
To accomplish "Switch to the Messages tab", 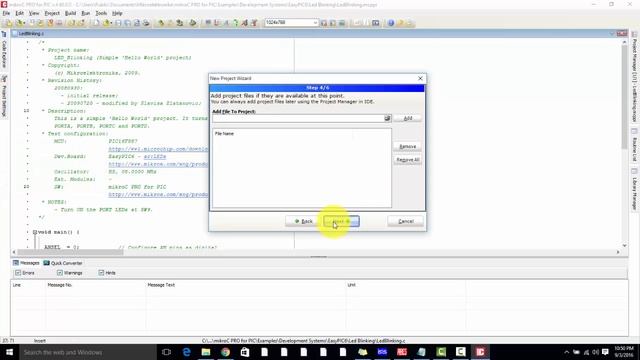I will point(26,263).
